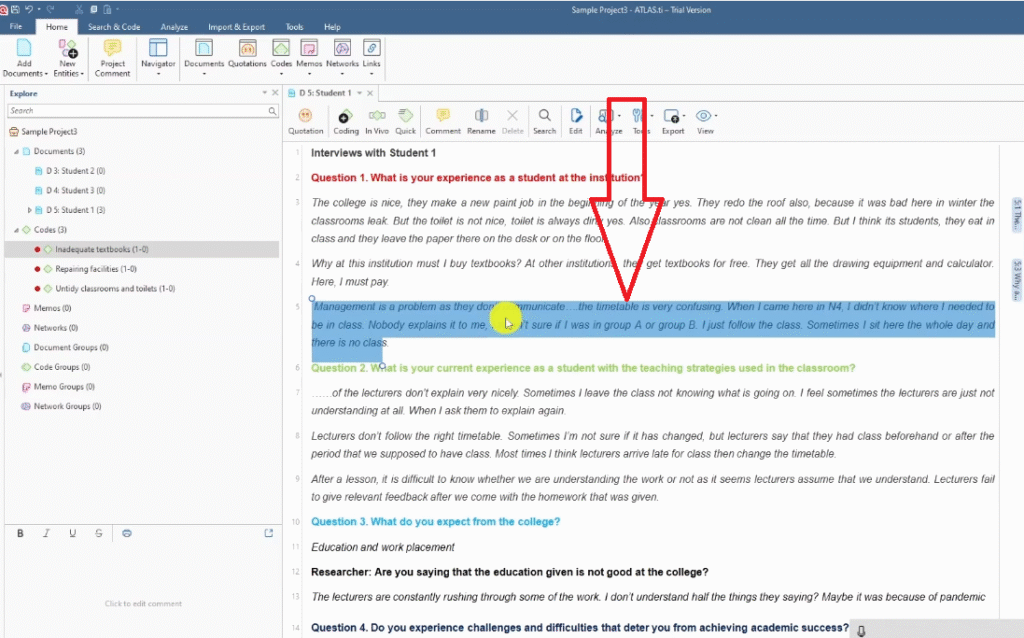This screenshot has height=638, width=1024.
Task: Toggle underline in the comment editor
Action: pyautogui.click(x=72, y=533)
